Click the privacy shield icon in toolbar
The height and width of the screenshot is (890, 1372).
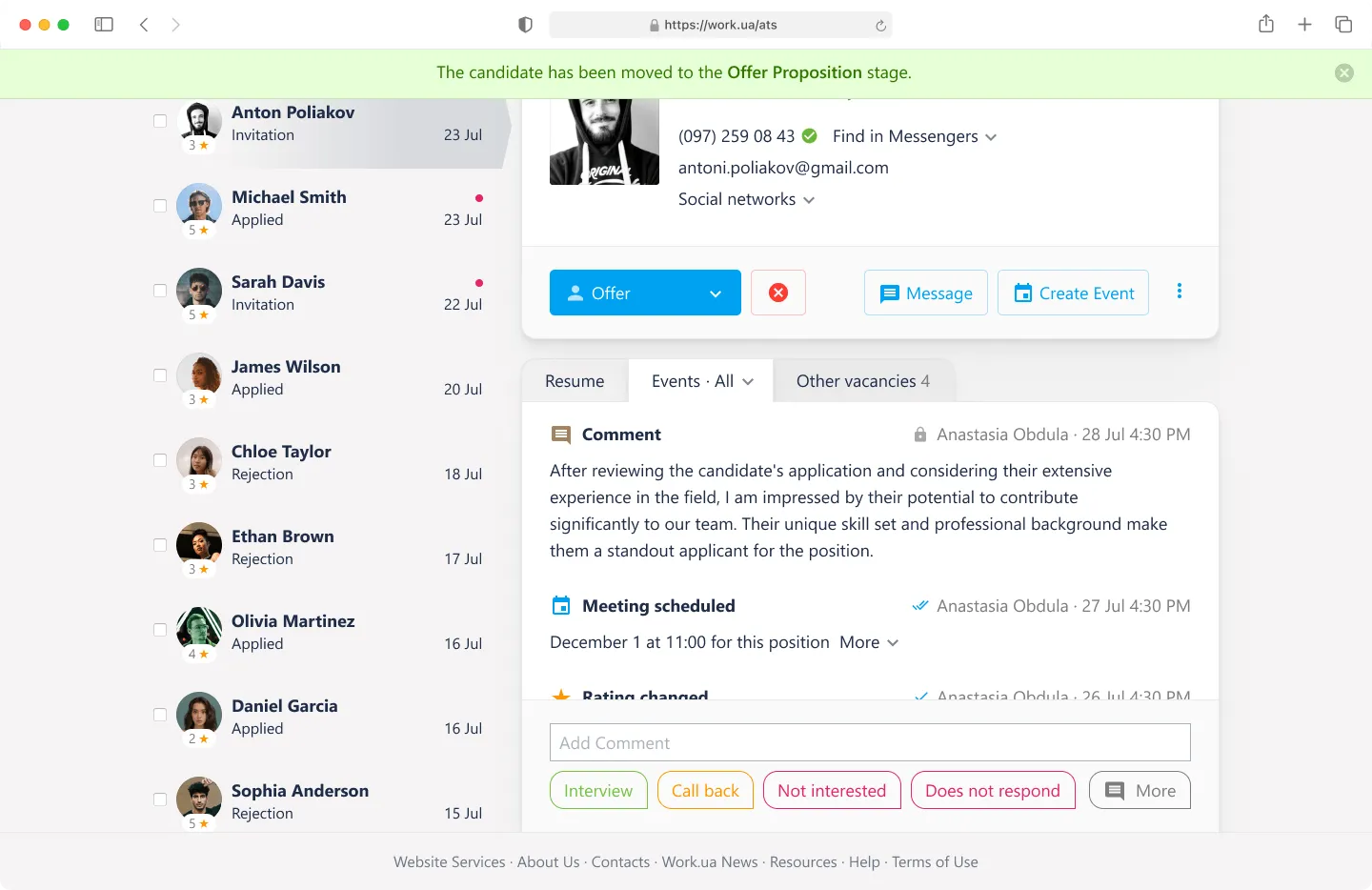(525, 25)
